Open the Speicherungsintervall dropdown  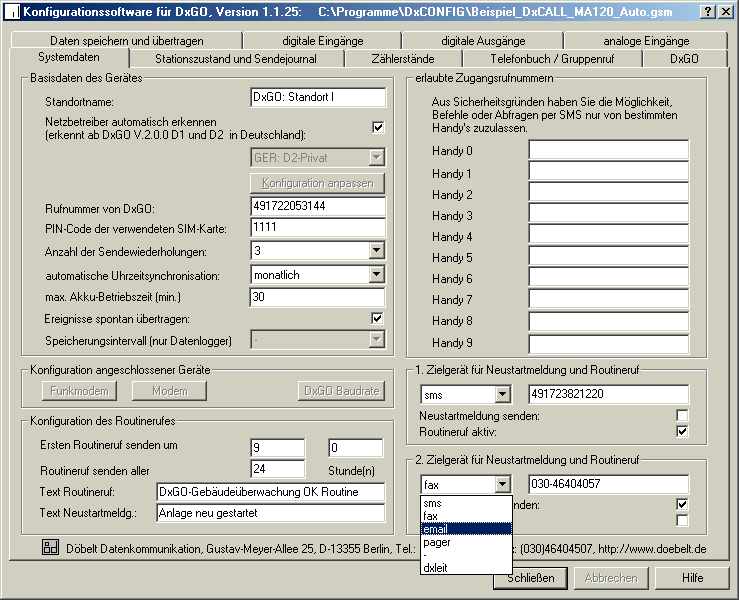[377, 339]
